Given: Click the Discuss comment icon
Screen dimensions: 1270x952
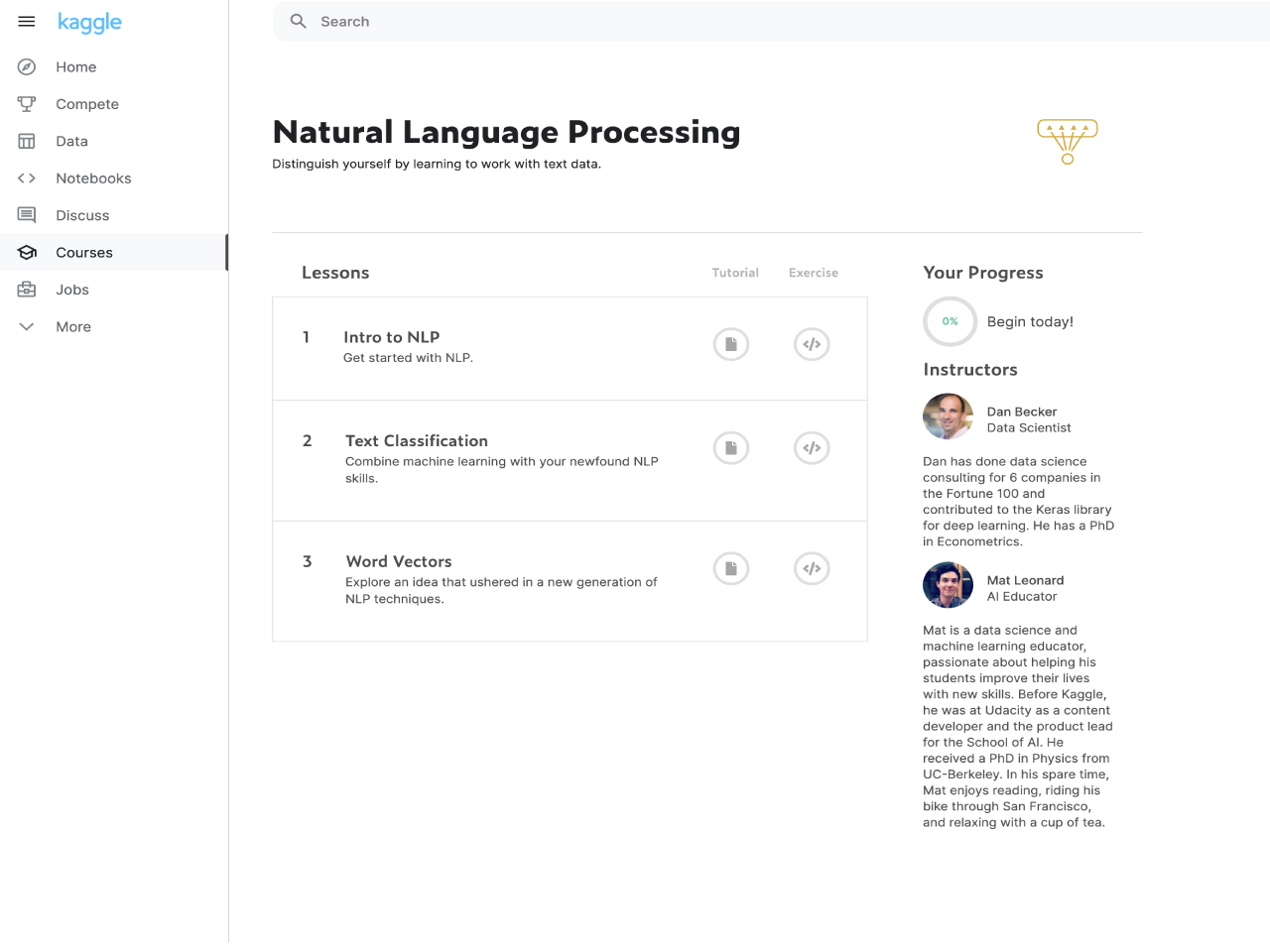Looking at the screenshot, I should (27, 215).
